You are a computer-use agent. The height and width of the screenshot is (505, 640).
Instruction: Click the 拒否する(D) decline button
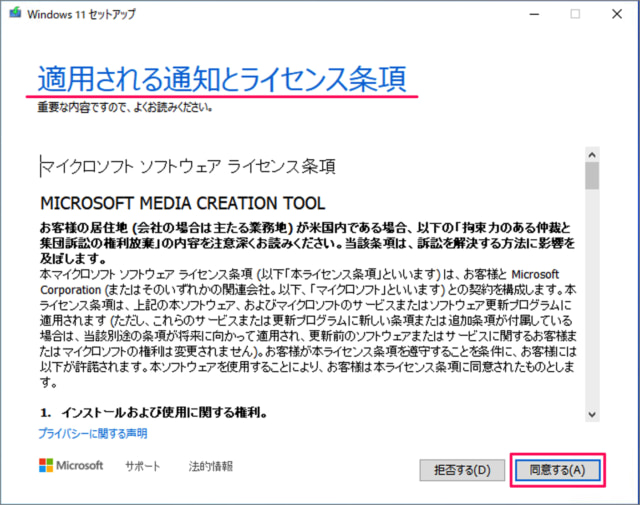(x=462, y=470)
